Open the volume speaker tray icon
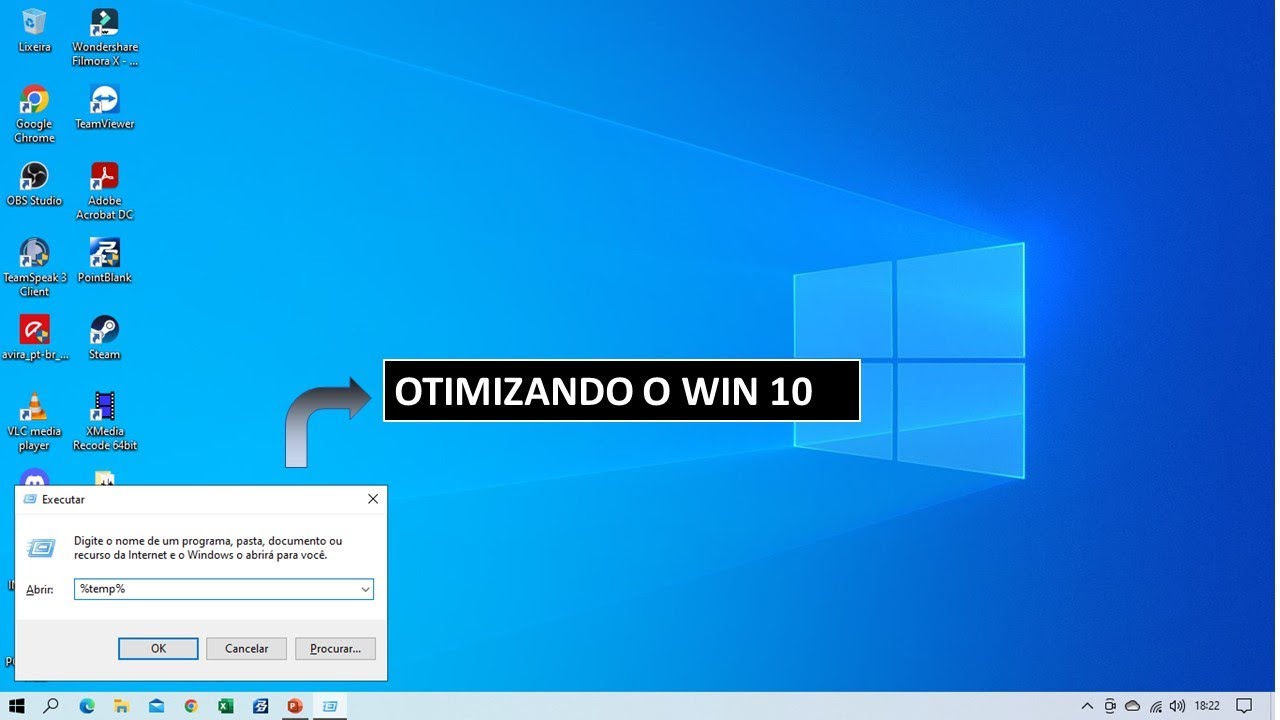This screenshot has width=1280, height=720. (1178, 706)
